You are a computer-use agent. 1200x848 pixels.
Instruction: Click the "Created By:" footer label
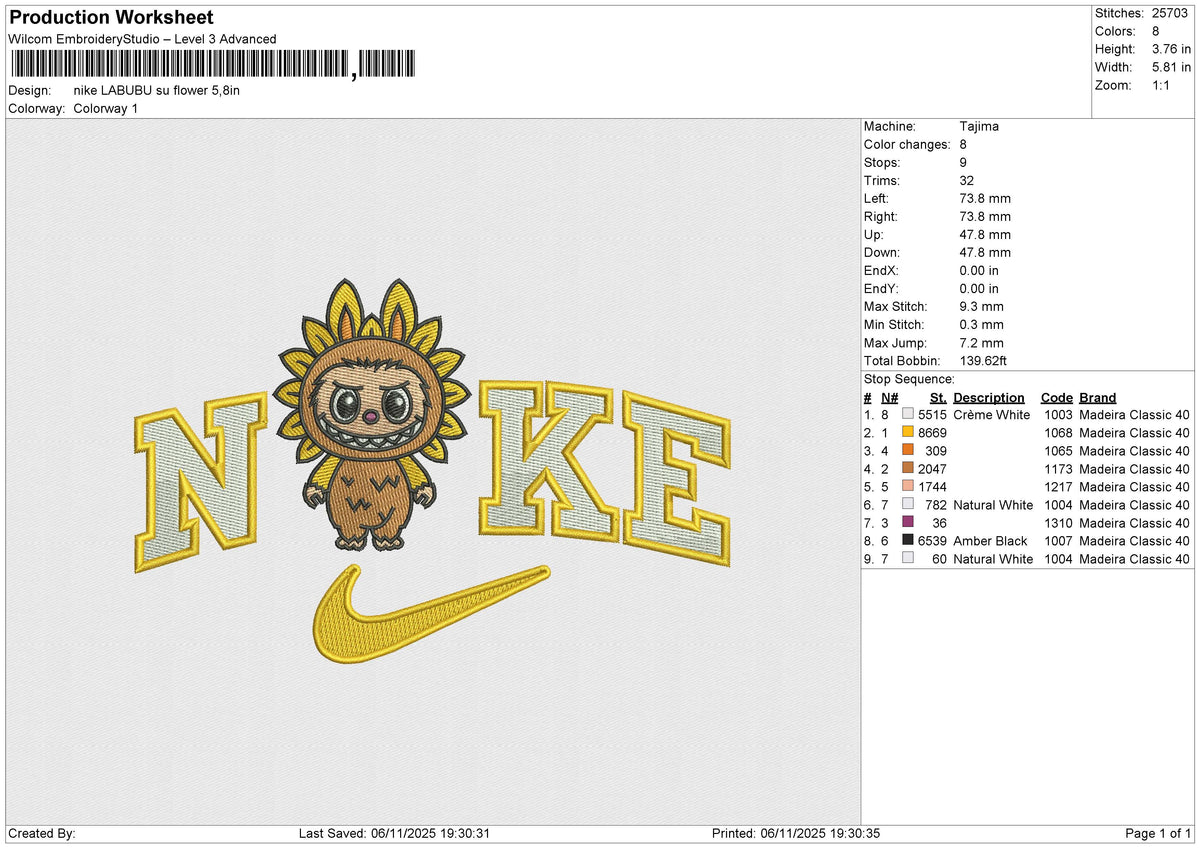tap(41, 834)
